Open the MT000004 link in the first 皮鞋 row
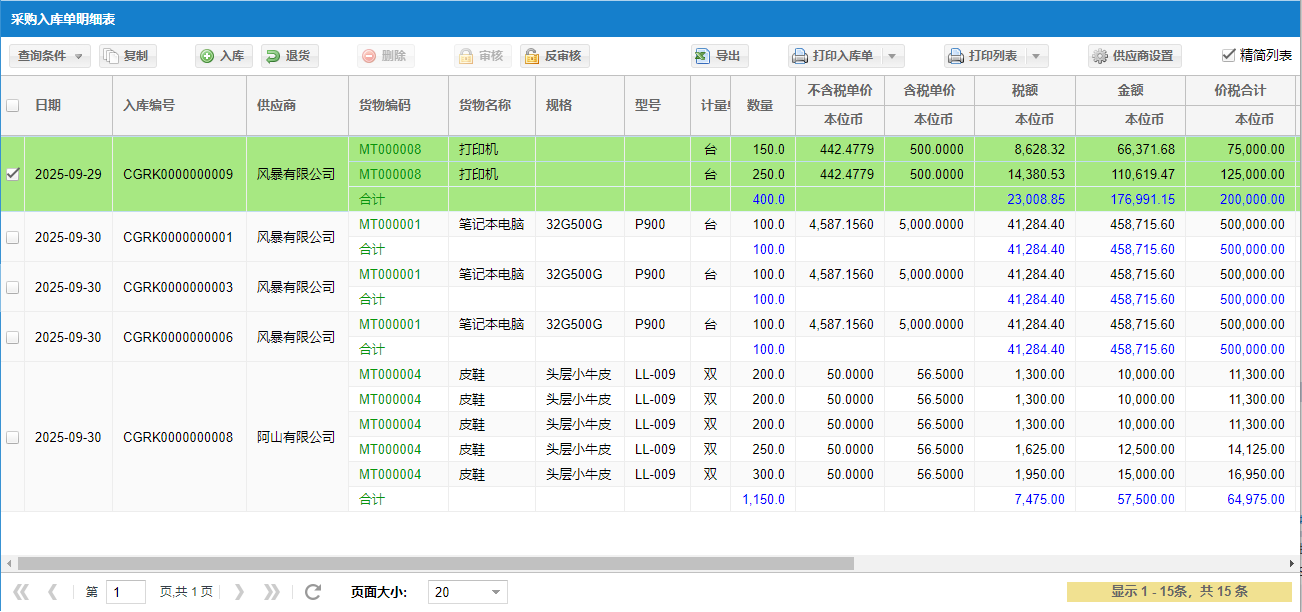This screenshot has width=1302, height=612. pos(390,374)
